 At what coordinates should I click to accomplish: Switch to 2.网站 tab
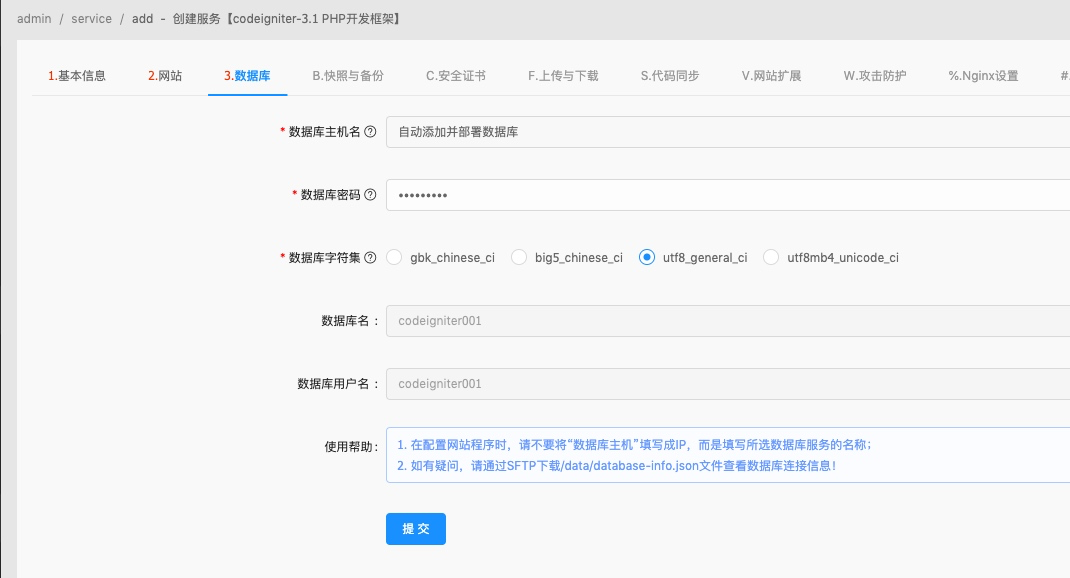(x=165, y=76)
